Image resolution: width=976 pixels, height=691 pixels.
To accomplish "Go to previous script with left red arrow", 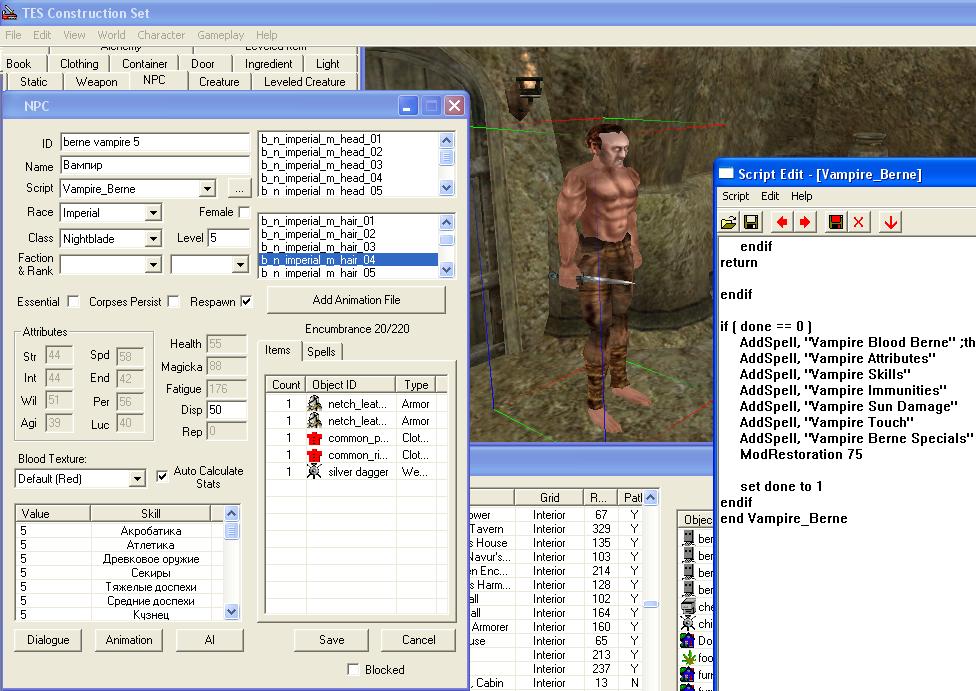I will 782,222.
